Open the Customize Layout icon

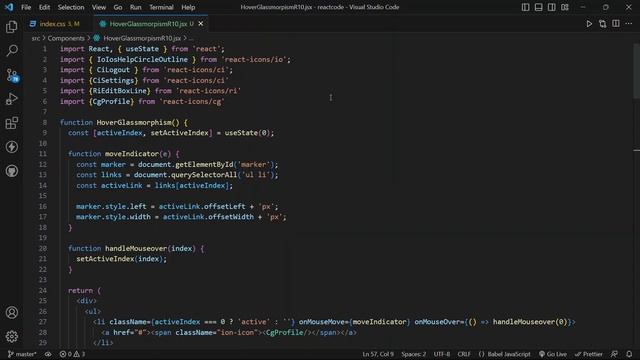(565, 7)
